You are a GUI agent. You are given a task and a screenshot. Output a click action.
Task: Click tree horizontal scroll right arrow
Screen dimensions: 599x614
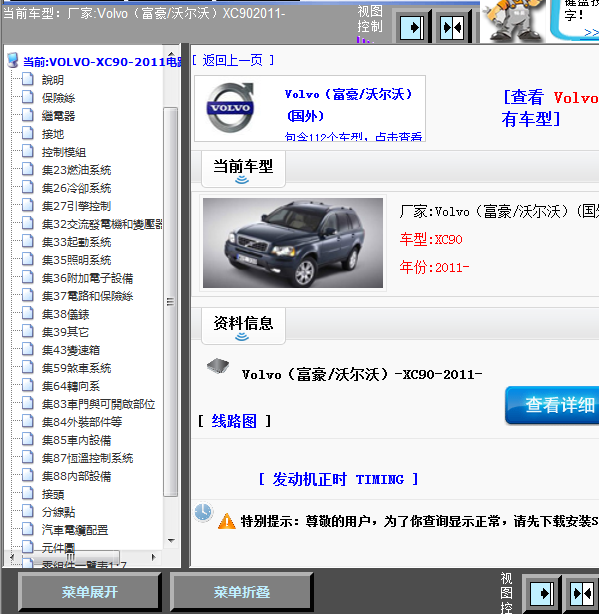(x=153, y=557)
